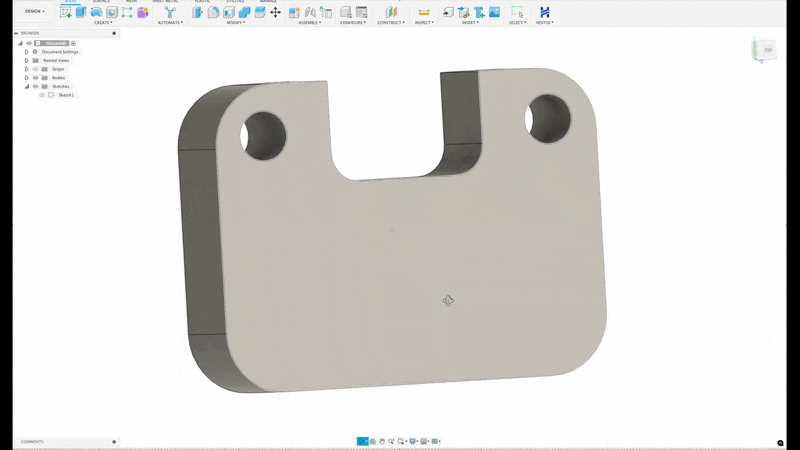The image size is (800, 450).
Task: Click the Browser panel options dot
Action: tap(114, 33)
